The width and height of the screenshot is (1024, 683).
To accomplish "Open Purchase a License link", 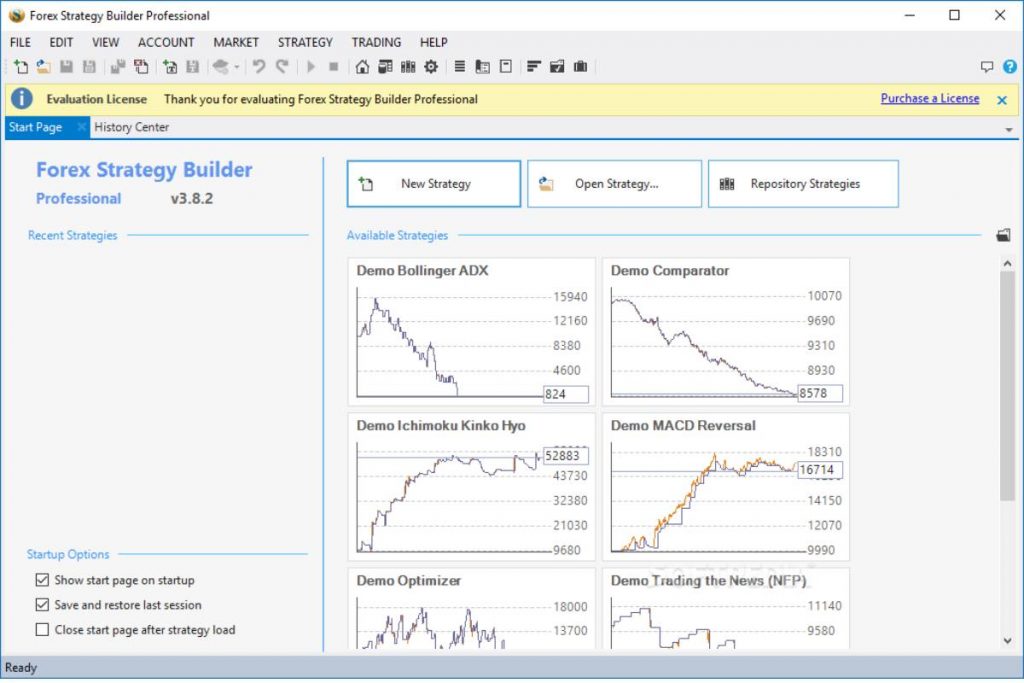I will tap(930, 99).
